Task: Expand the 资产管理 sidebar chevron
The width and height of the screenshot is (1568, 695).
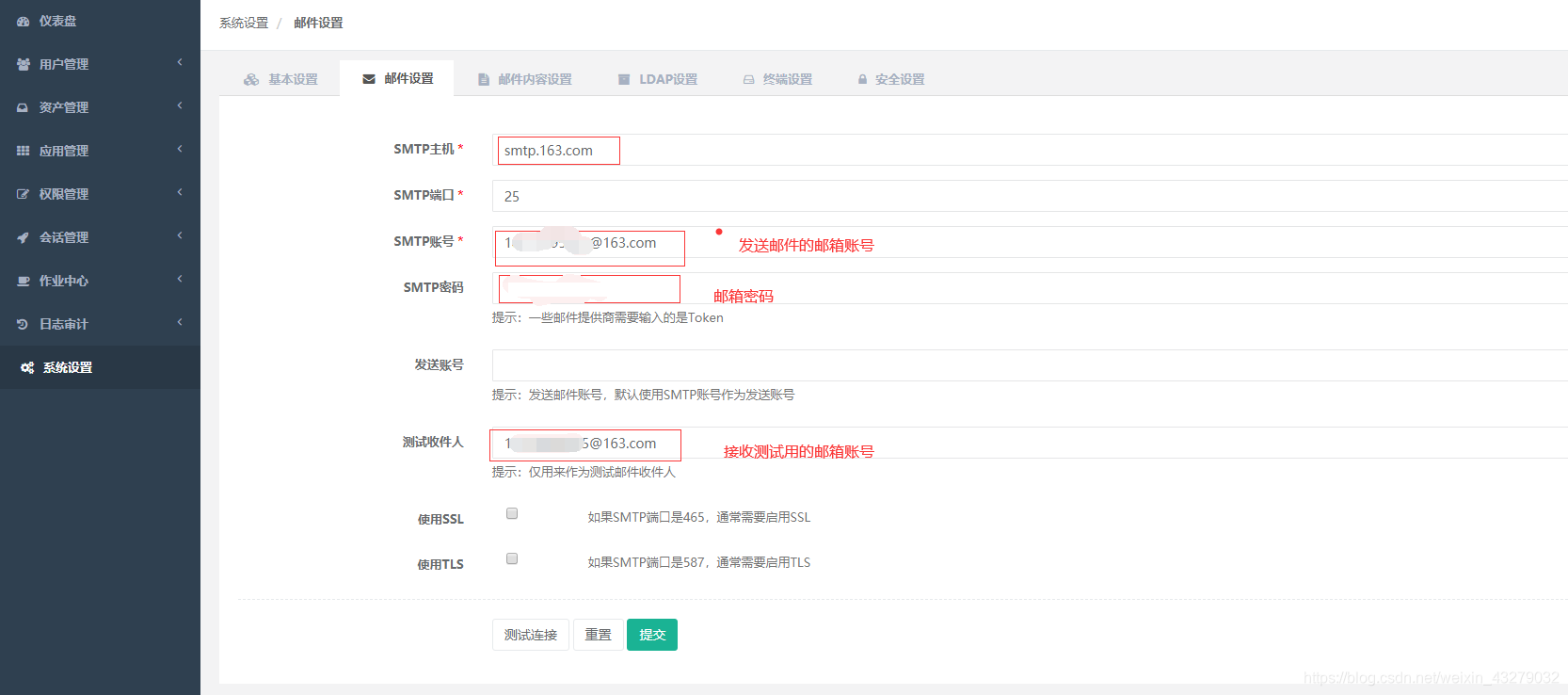Action: point(180,106)
